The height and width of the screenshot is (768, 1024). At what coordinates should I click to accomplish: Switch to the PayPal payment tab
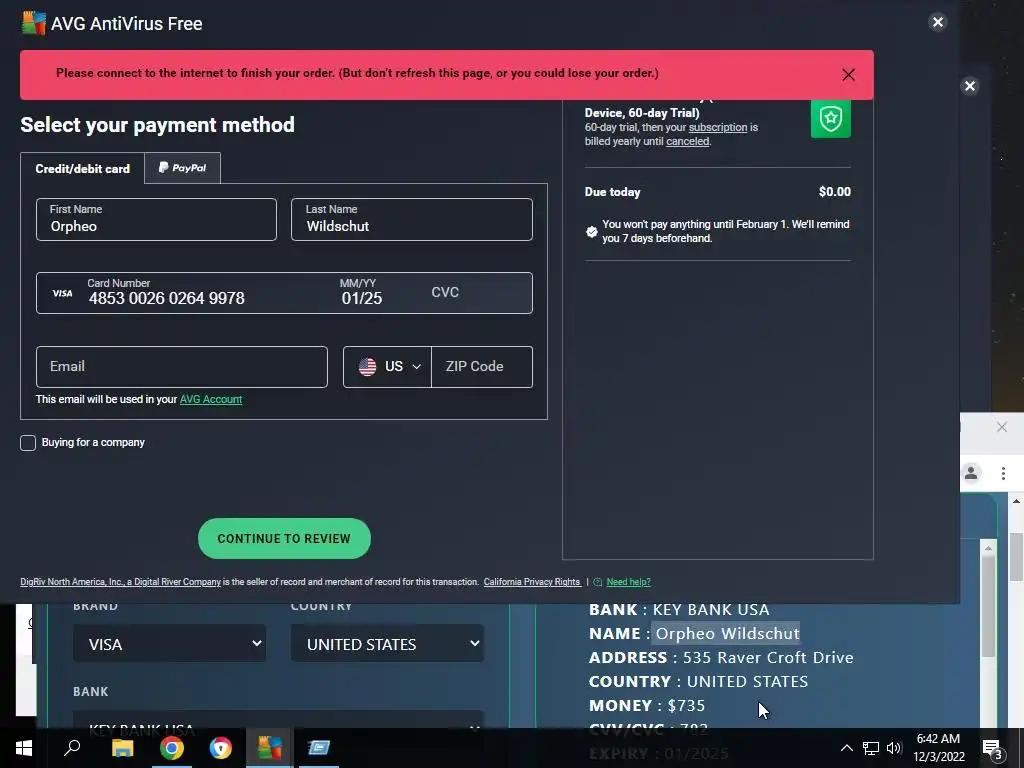182,168
